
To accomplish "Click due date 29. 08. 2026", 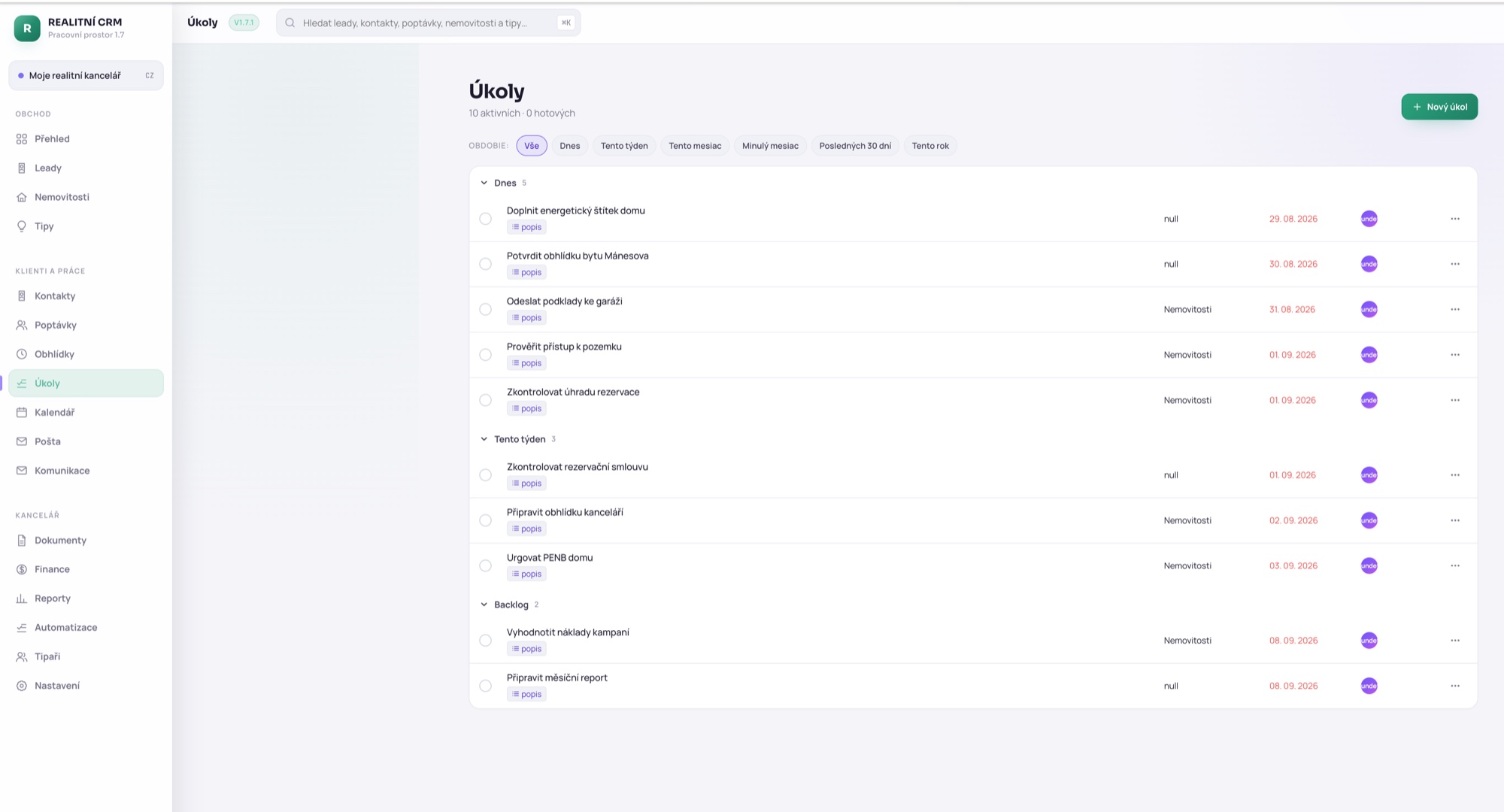I will 1293,219.
